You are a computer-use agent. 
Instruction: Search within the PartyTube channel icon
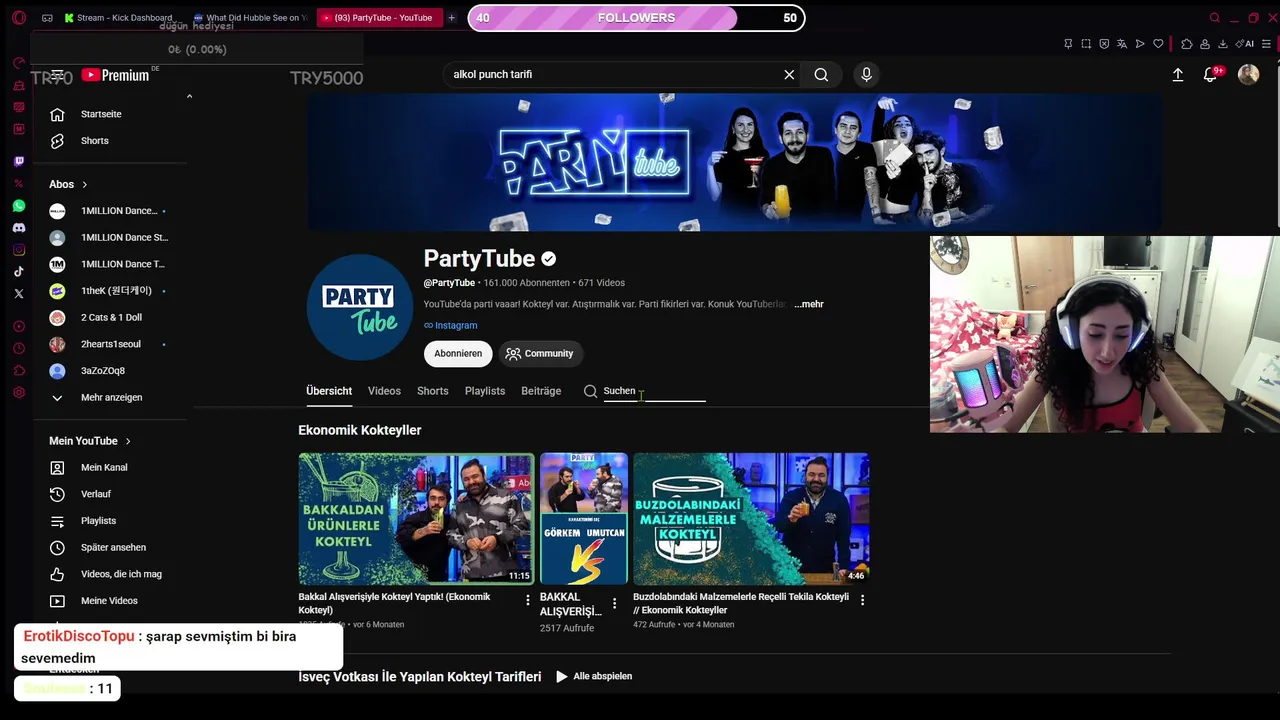(590, 391)
